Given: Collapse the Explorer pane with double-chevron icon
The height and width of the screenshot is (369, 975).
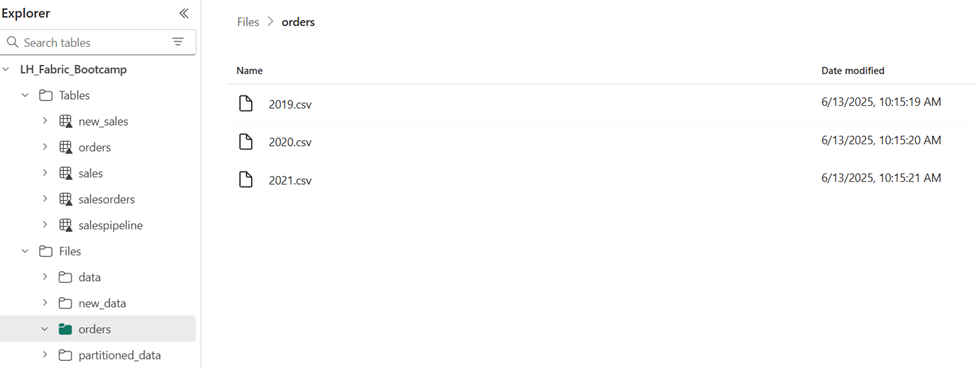Looking at the screenshot, I should coord(183,14).
